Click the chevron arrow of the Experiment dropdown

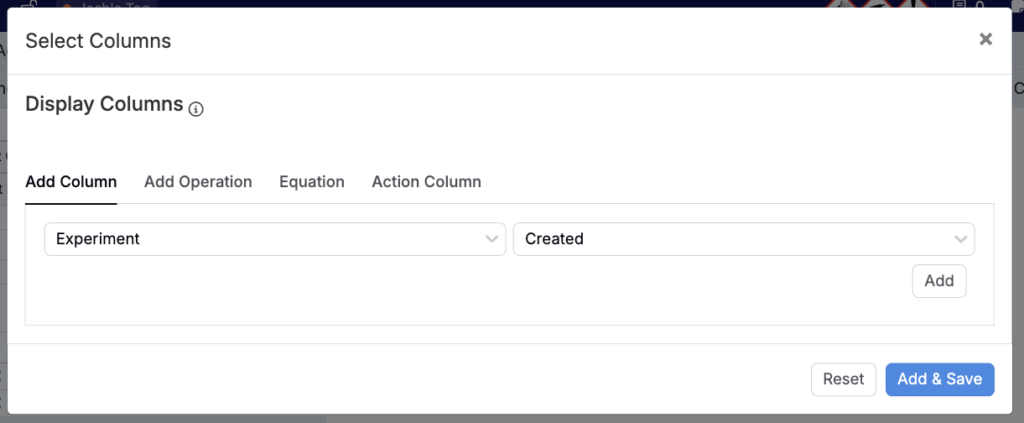pyautogui.click(x=491, y=239)
